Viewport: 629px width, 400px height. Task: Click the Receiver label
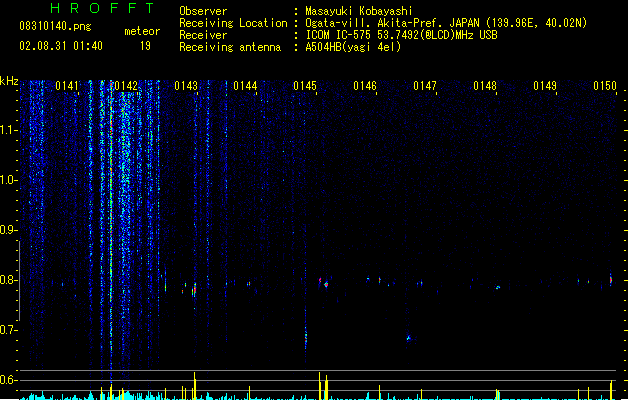click(203, 35)
